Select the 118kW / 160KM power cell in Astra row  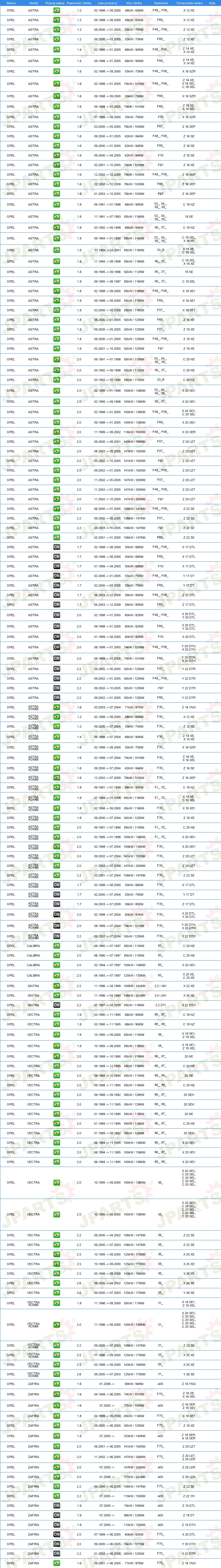point(134,432)
